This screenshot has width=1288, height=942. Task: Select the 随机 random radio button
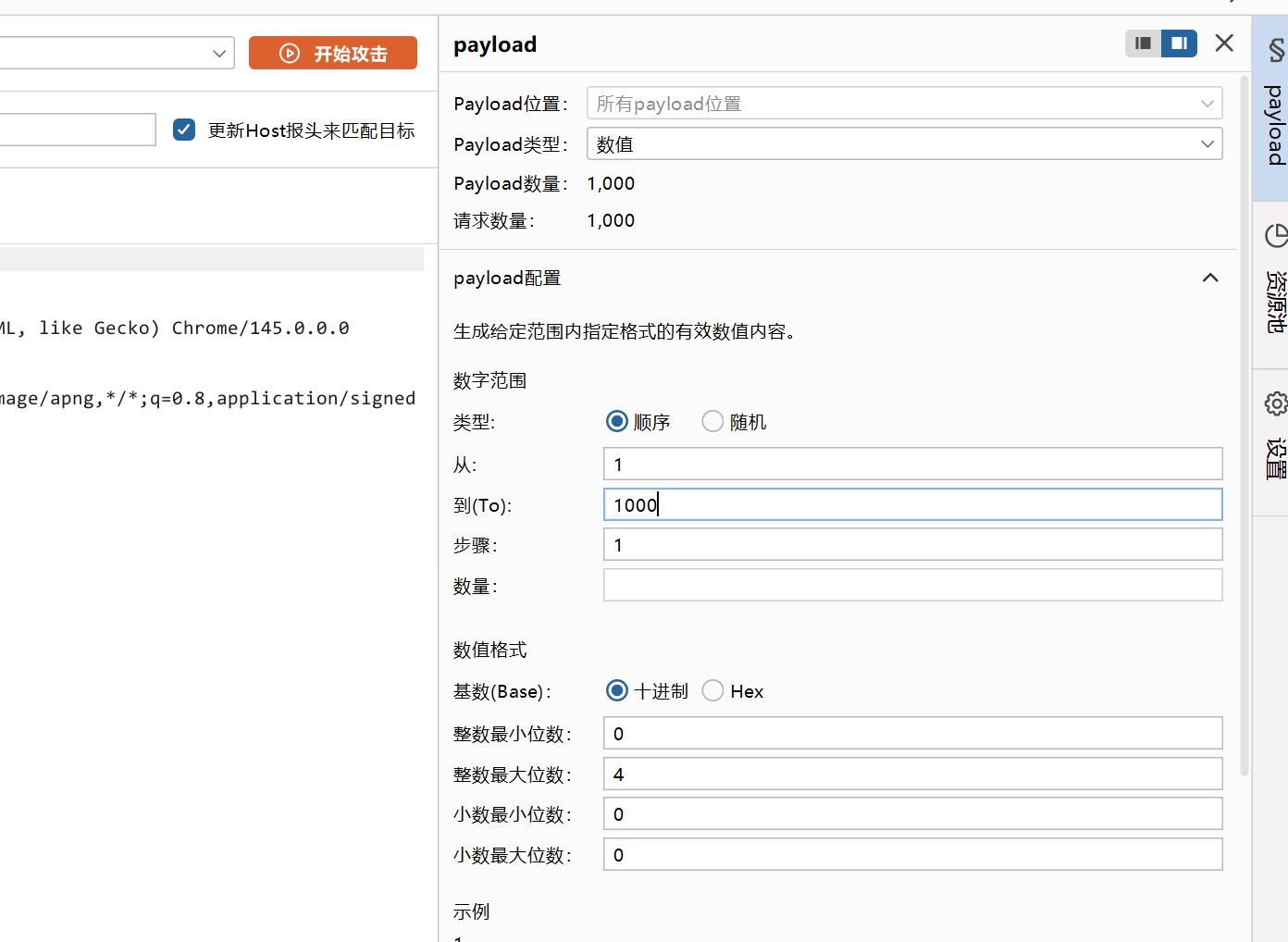pos(712,422)
